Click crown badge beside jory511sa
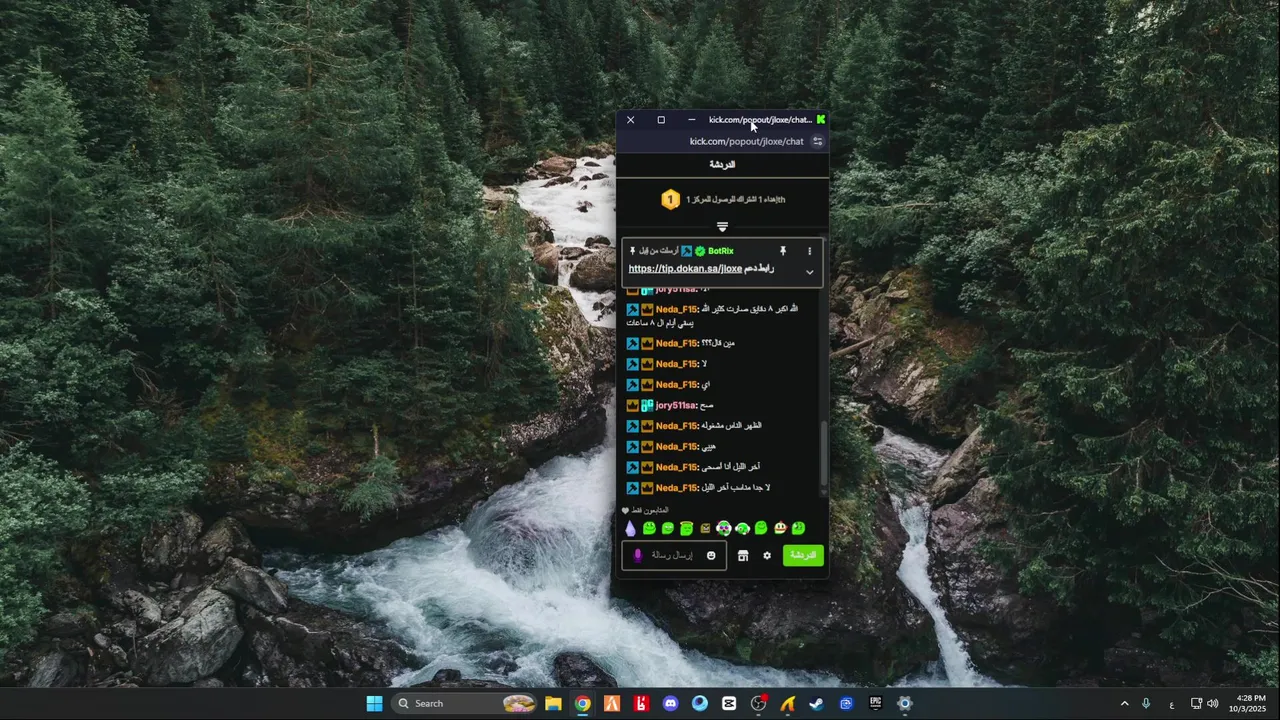The height and width of the screenshot is (720, 1280). [633, 405]
